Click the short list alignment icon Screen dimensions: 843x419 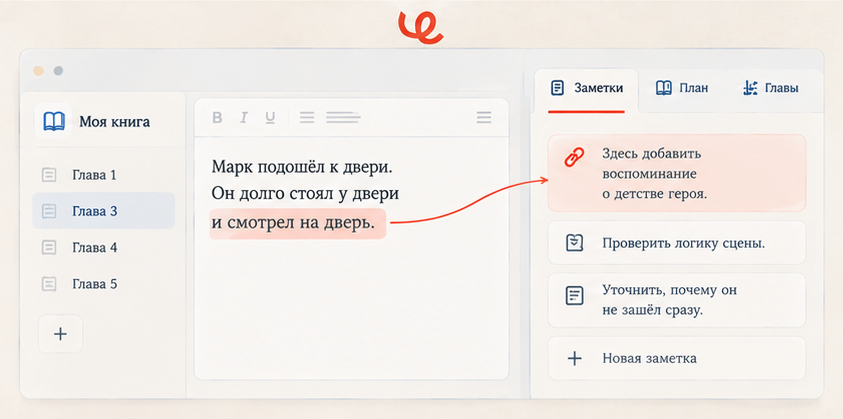[307, 117]
